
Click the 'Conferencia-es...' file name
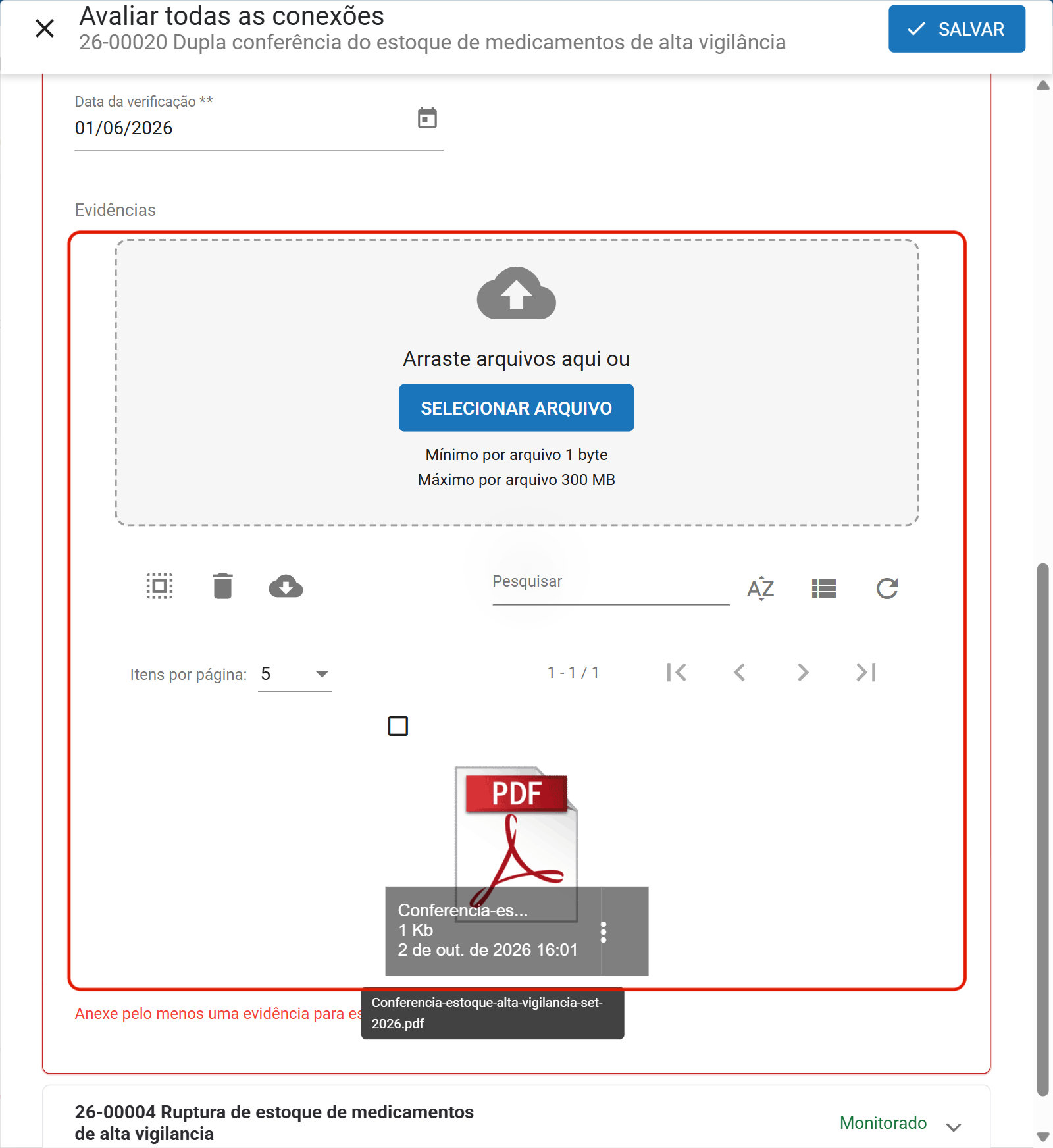point(463,910)
